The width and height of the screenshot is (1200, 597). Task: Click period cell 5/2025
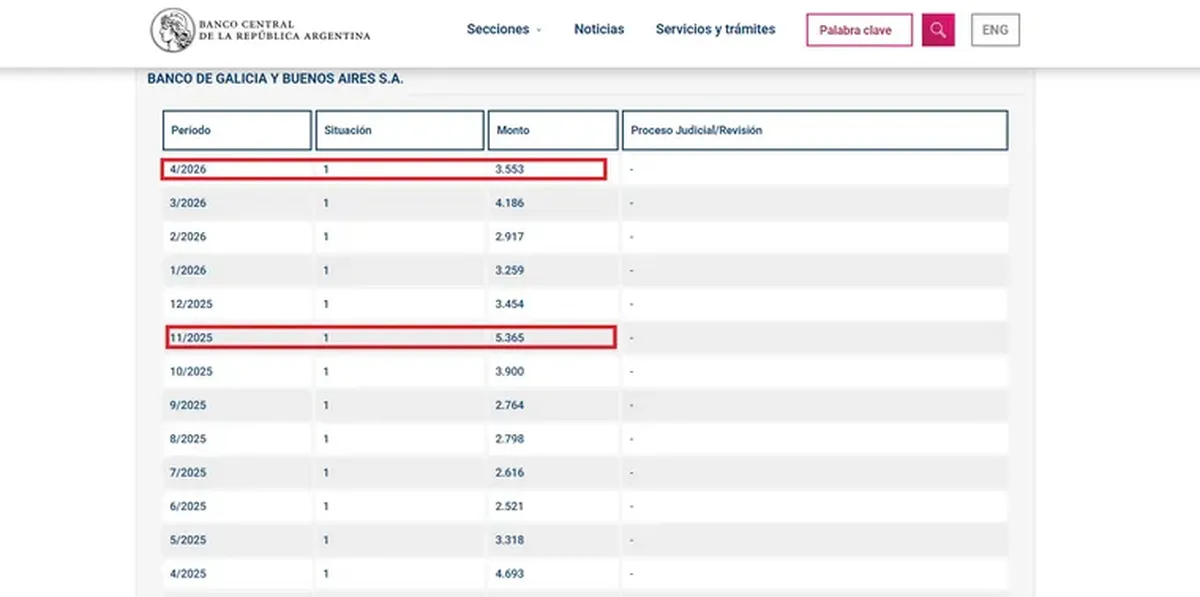(x=188, y=540)
